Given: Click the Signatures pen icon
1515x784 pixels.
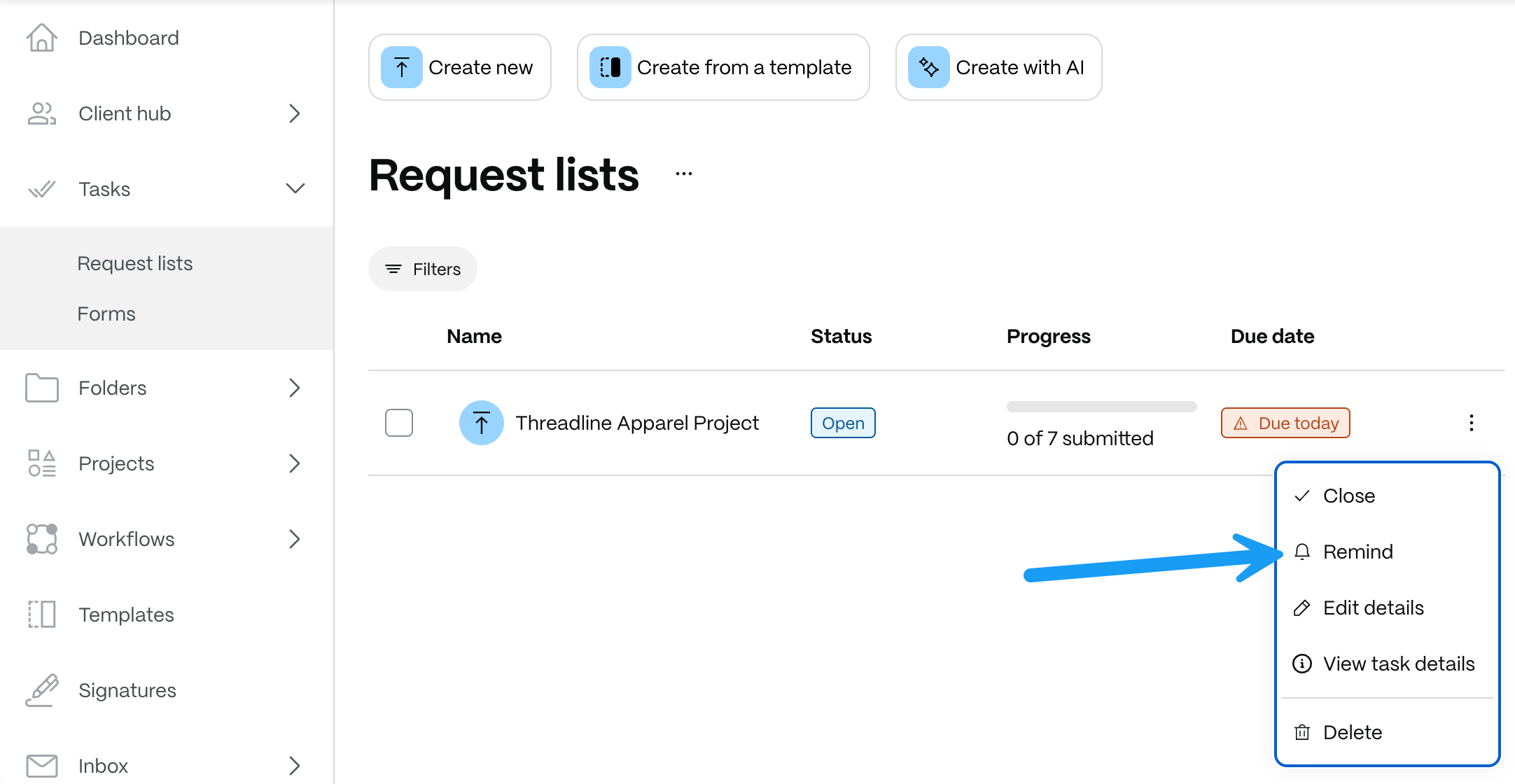Looking at the screenshot, I should pyautogui.click(x=42, y=690).
